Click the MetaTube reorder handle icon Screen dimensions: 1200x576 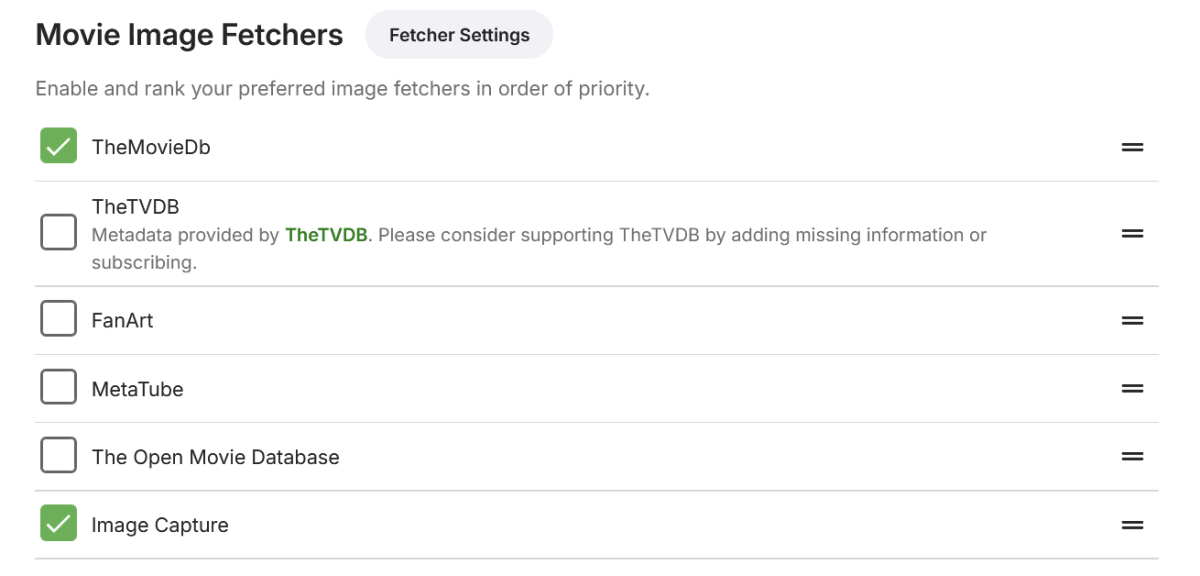tap(1132, 389)
